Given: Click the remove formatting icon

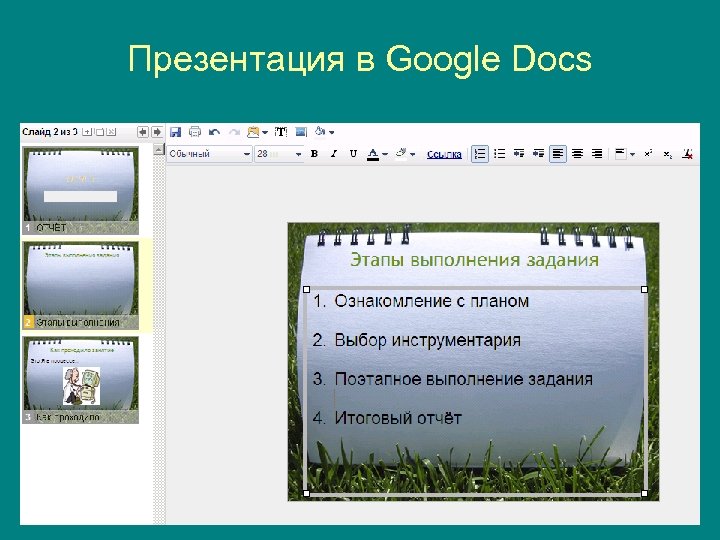Looking at the screenshot, I should click(687, 154).
